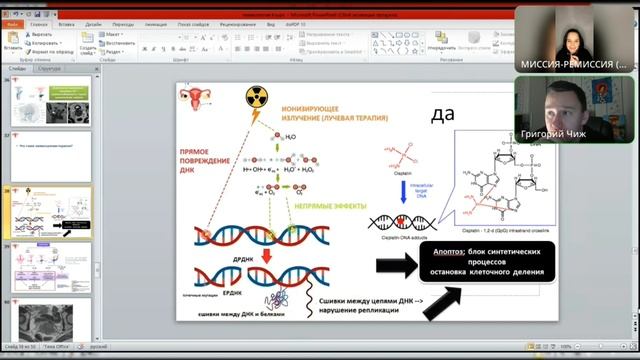The width and height of the screenshot is (640, 360).
Task: Click Save icon in Quick Access Toolbar
Action: pyautogui.click(x=37, y=14)
